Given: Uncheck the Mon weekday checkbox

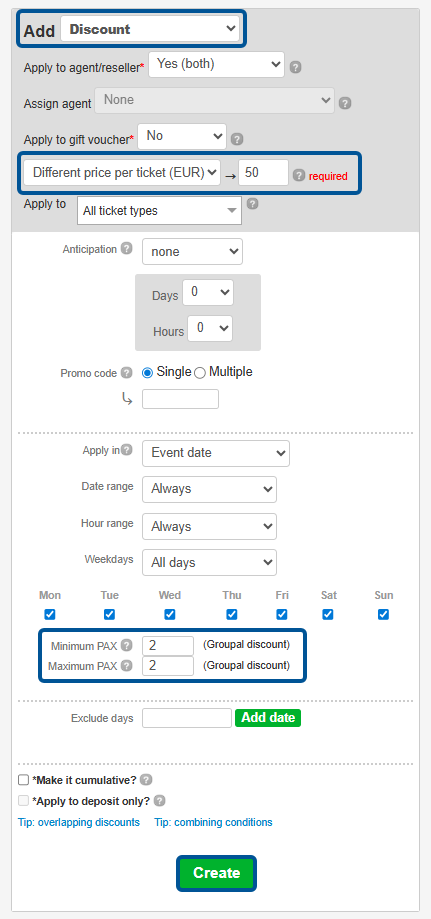Looking at the screenshot, I should (50, 614).
